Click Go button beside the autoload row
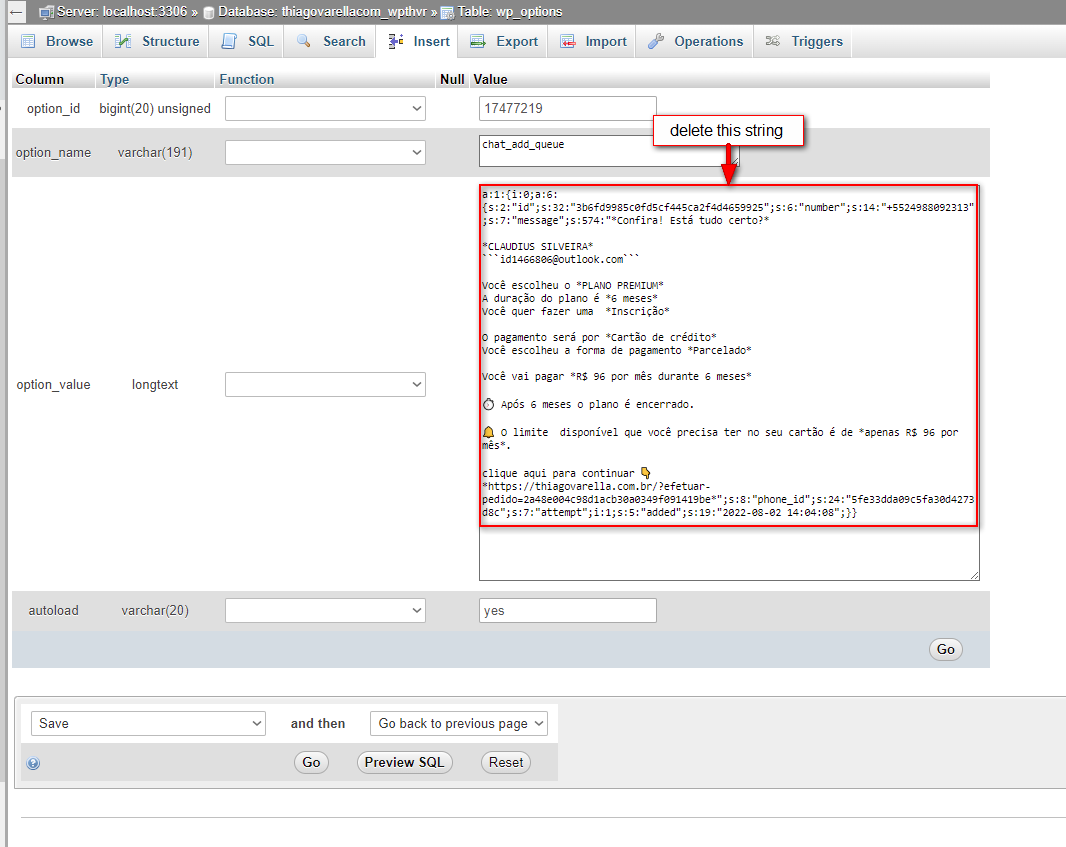 point(946,649)
